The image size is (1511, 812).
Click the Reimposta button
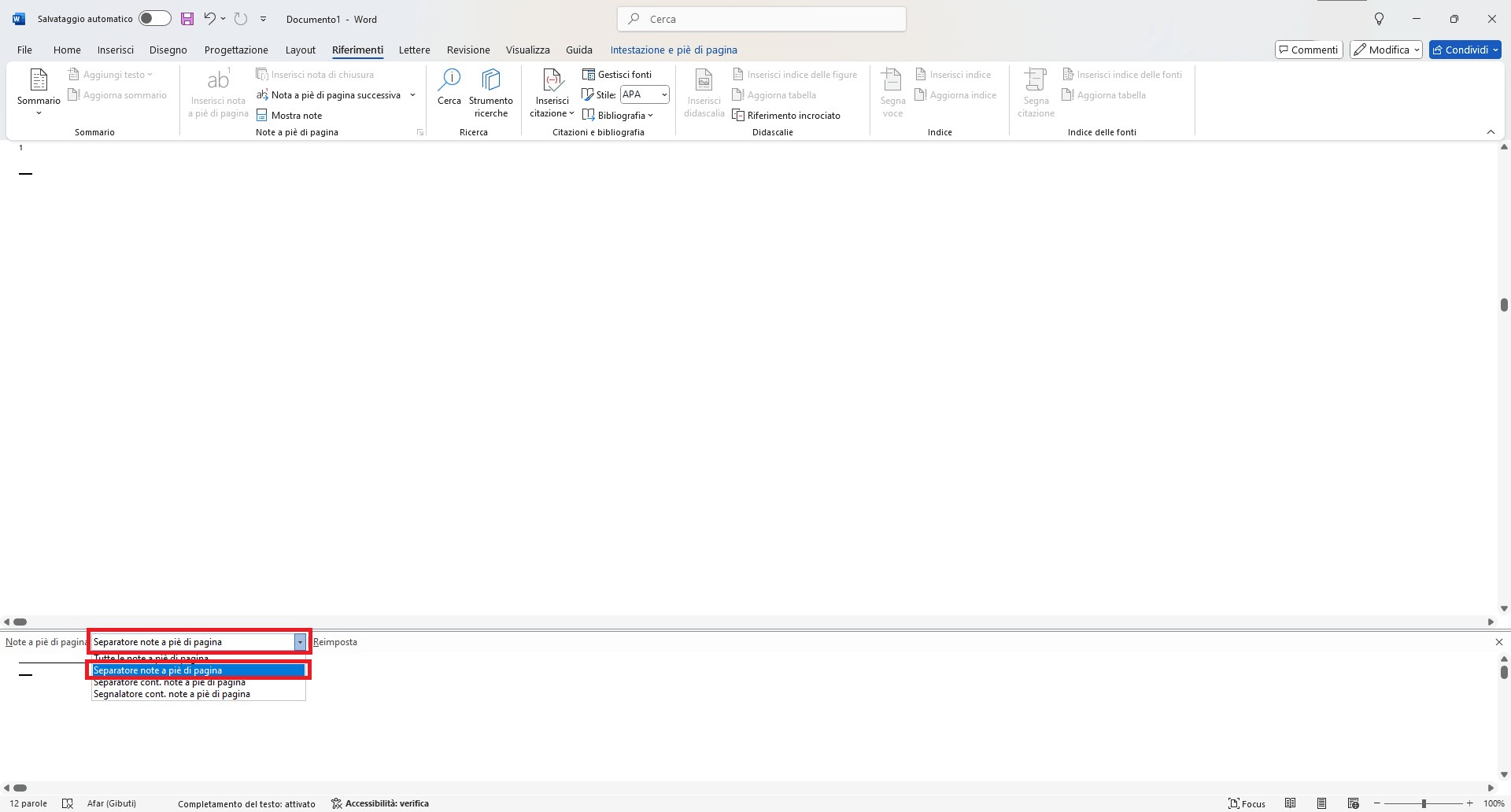point(335,642)
